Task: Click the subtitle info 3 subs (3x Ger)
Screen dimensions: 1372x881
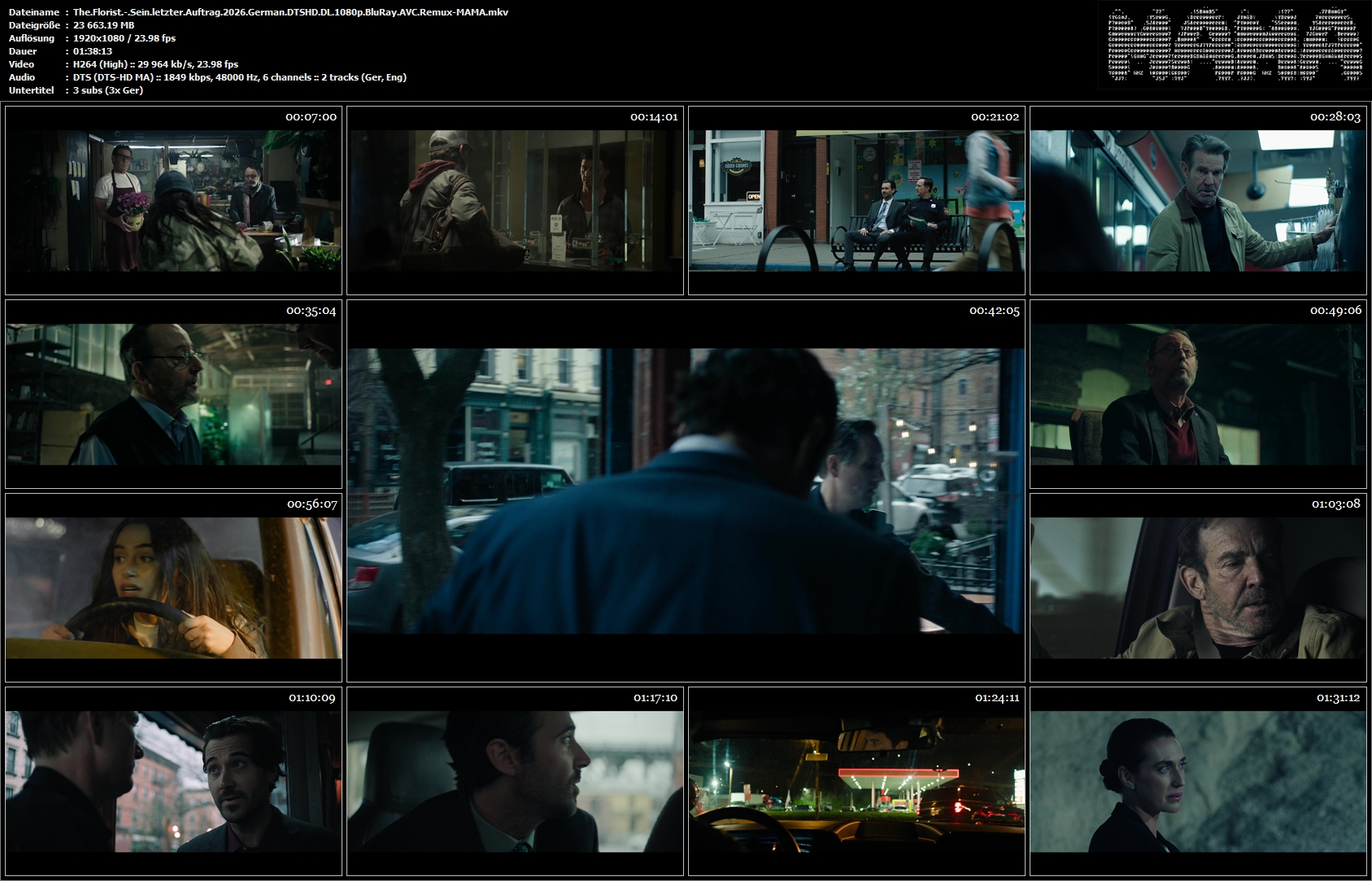Action: 107,90
